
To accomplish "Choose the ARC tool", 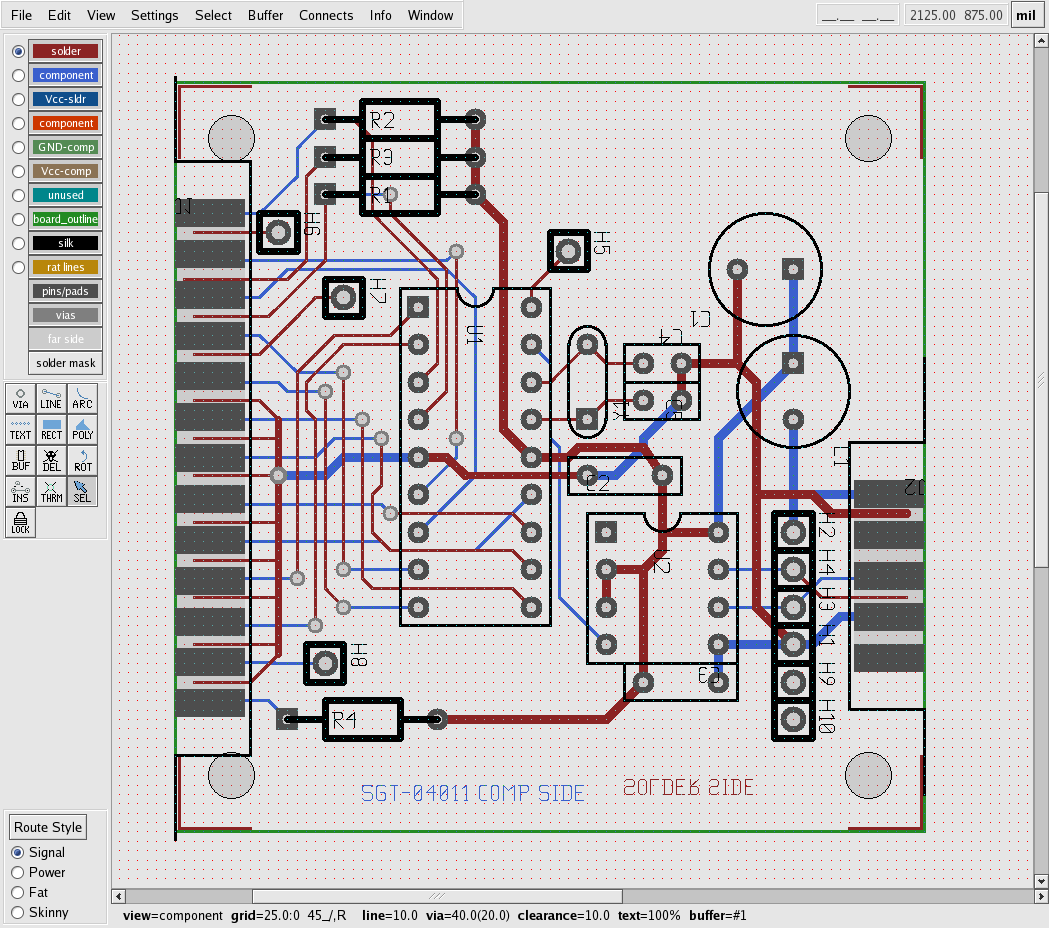I will pos(82,399).
